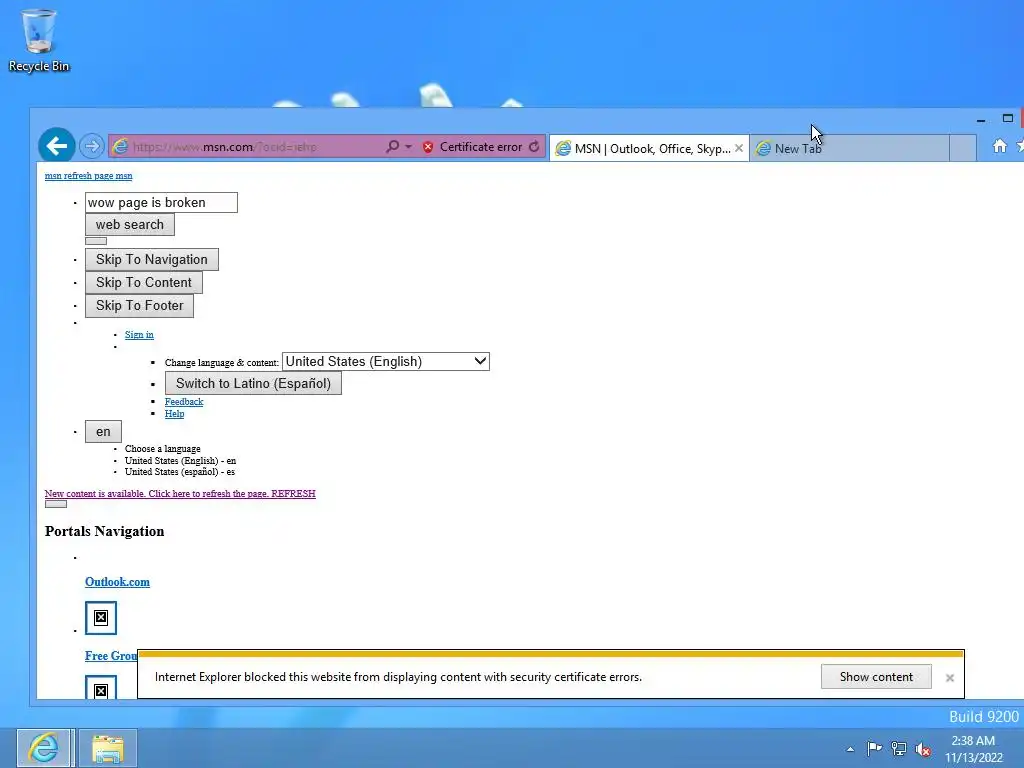This screenshot has width=1024, height=768.
Task: Click the network tray icon
Action: click(899, 748)
